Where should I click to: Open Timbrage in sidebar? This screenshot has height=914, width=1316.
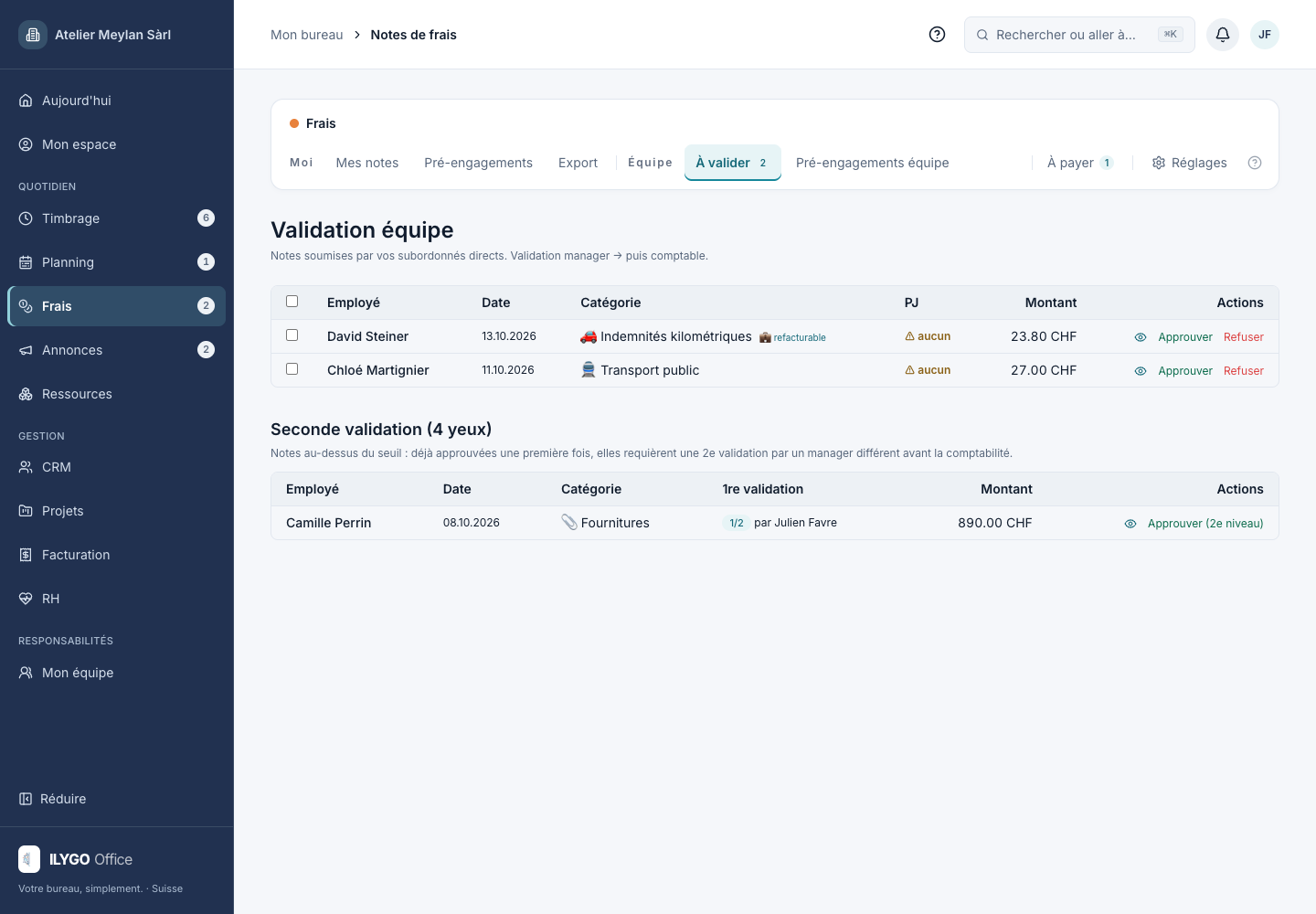[x=117, y=218]
